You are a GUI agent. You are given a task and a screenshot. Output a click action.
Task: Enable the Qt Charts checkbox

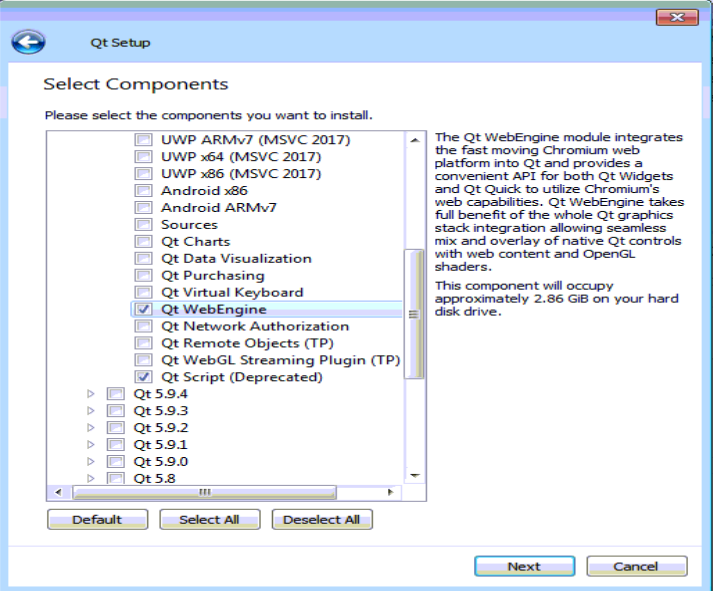[144, 242]
